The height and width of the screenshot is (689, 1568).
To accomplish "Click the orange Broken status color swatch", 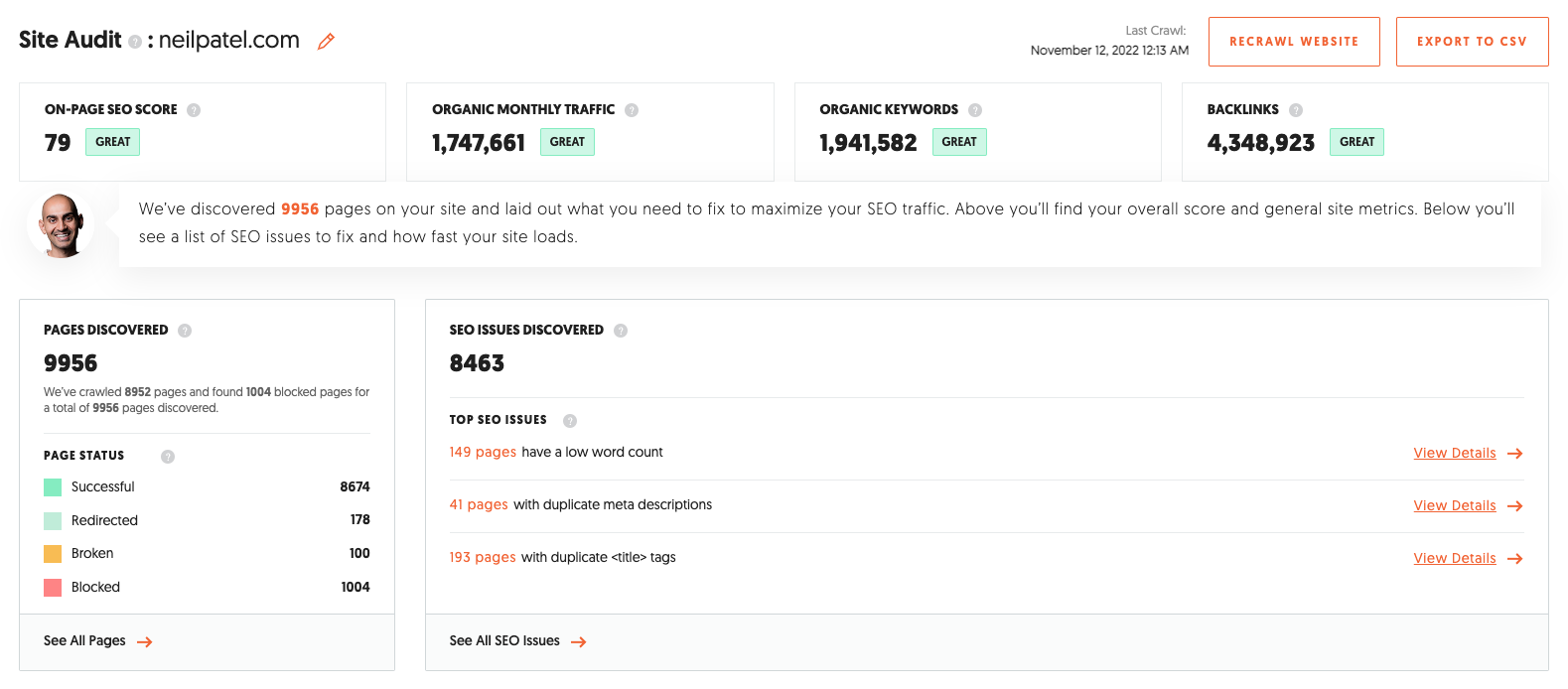I will (x=53, y=554).
